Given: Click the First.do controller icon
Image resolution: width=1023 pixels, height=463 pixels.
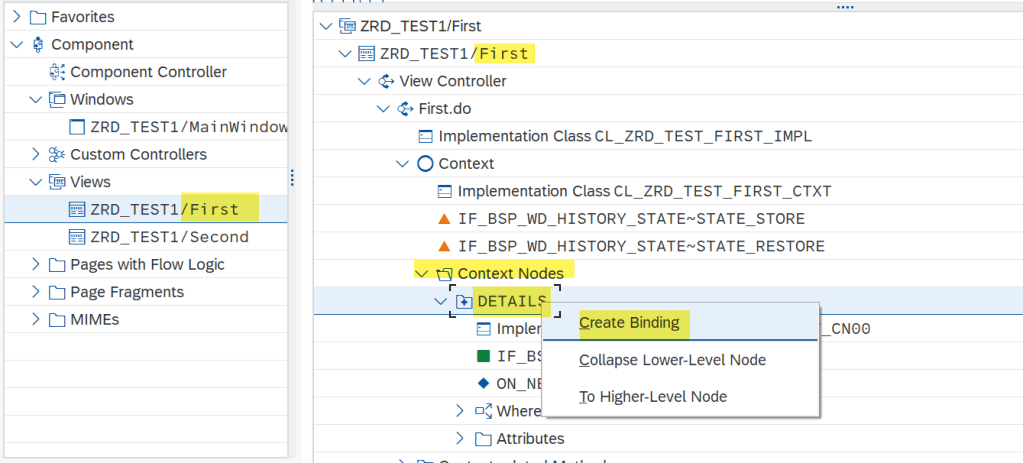Looking at the screenshot, I should click(405, 108).
